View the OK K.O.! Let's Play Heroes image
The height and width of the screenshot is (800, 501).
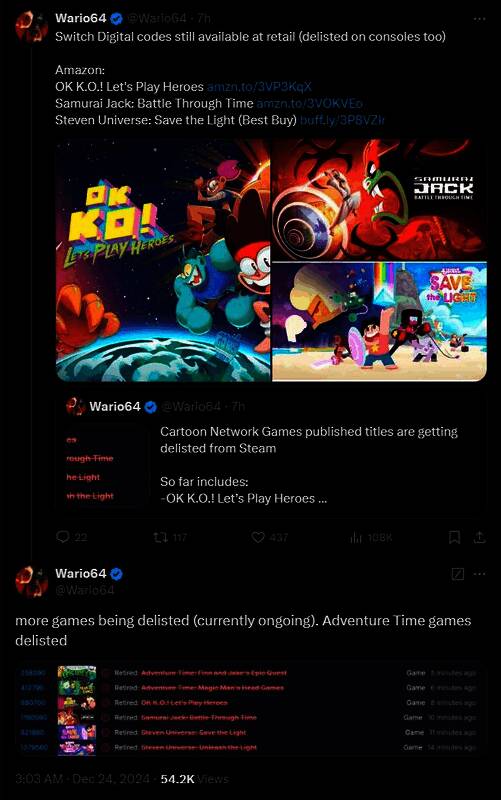(163, 260)
